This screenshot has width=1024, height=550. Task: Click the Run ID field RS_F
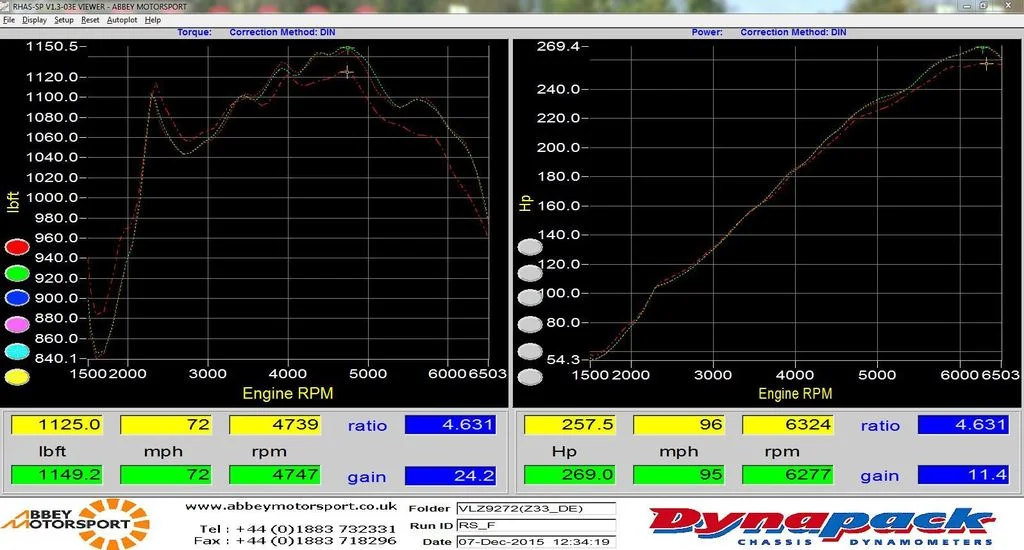click(536, 525)
